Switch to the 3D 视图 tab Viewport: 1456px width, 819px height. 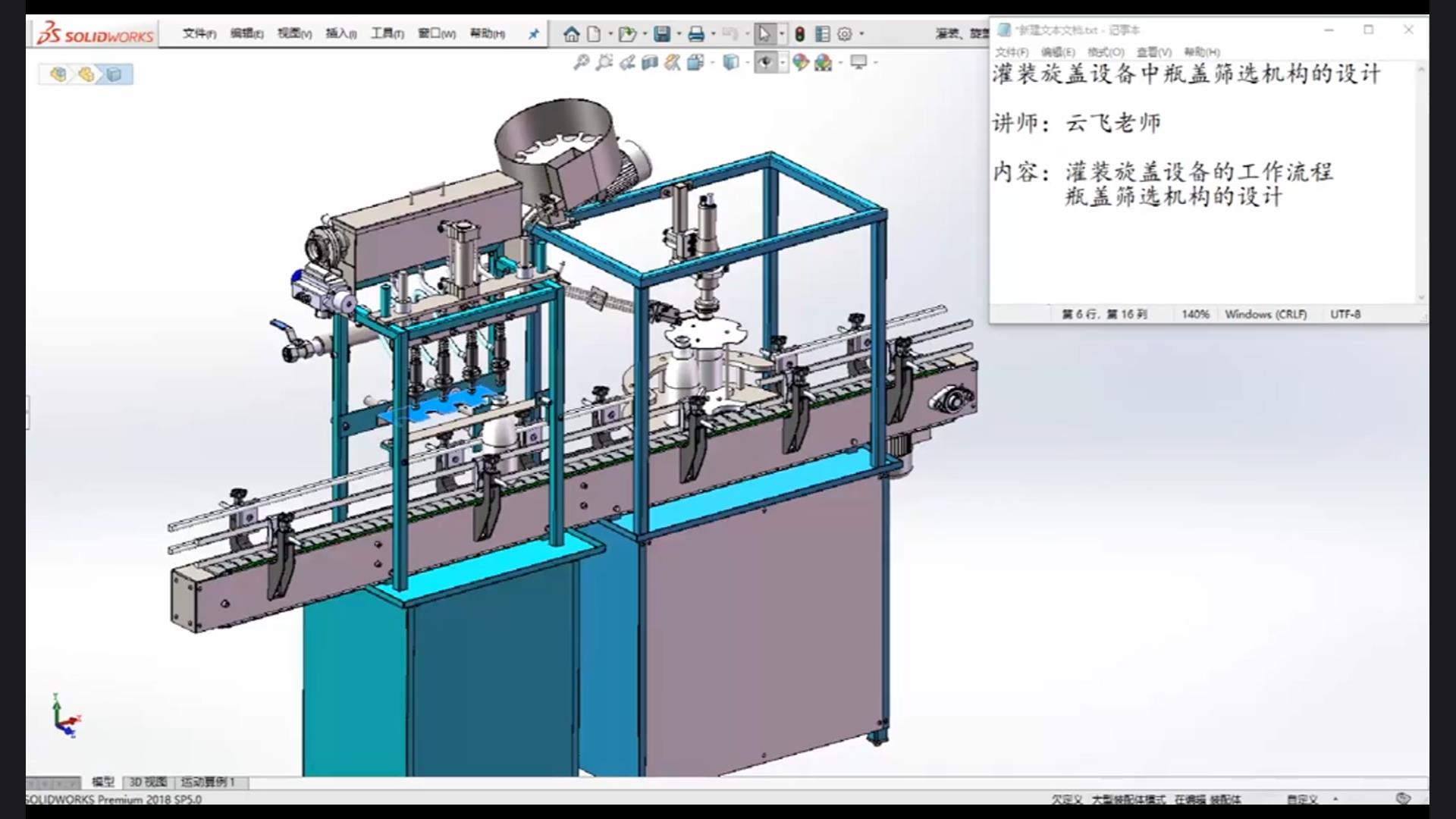(x=148, y=782)
